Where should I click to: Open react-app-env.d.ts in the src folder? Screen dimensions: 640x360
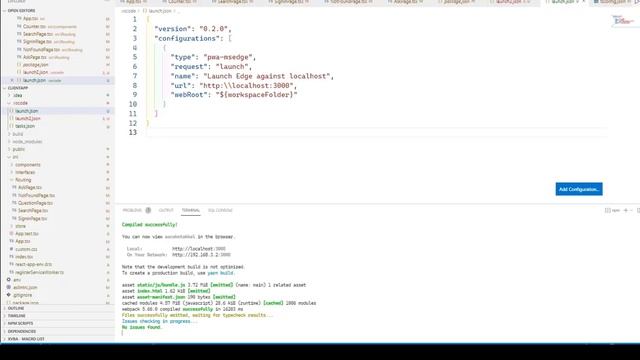point(33,264)
